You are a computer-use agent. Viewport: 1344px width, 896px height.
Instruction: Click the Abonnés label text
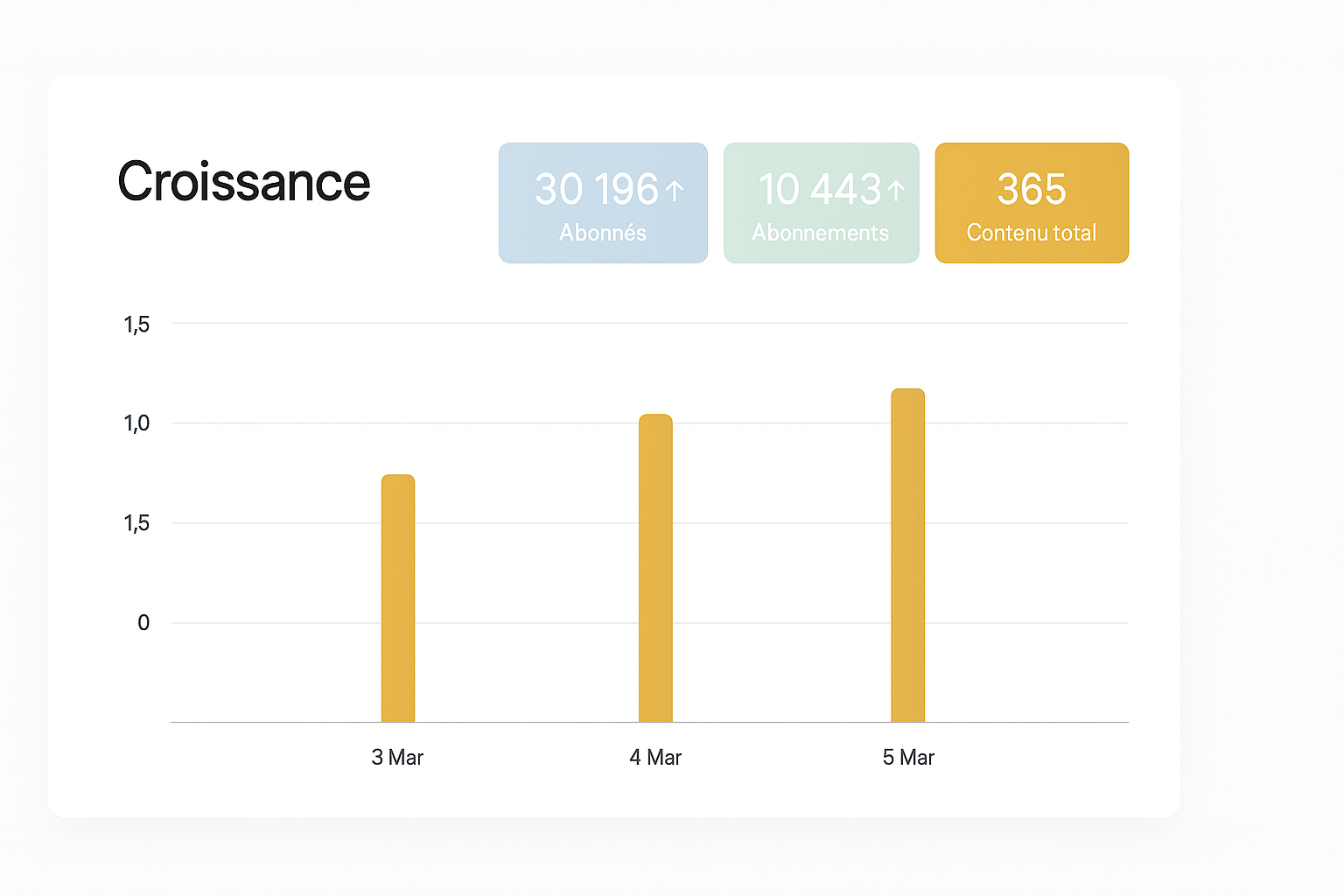pyautogui.click(x=603, y=233)
